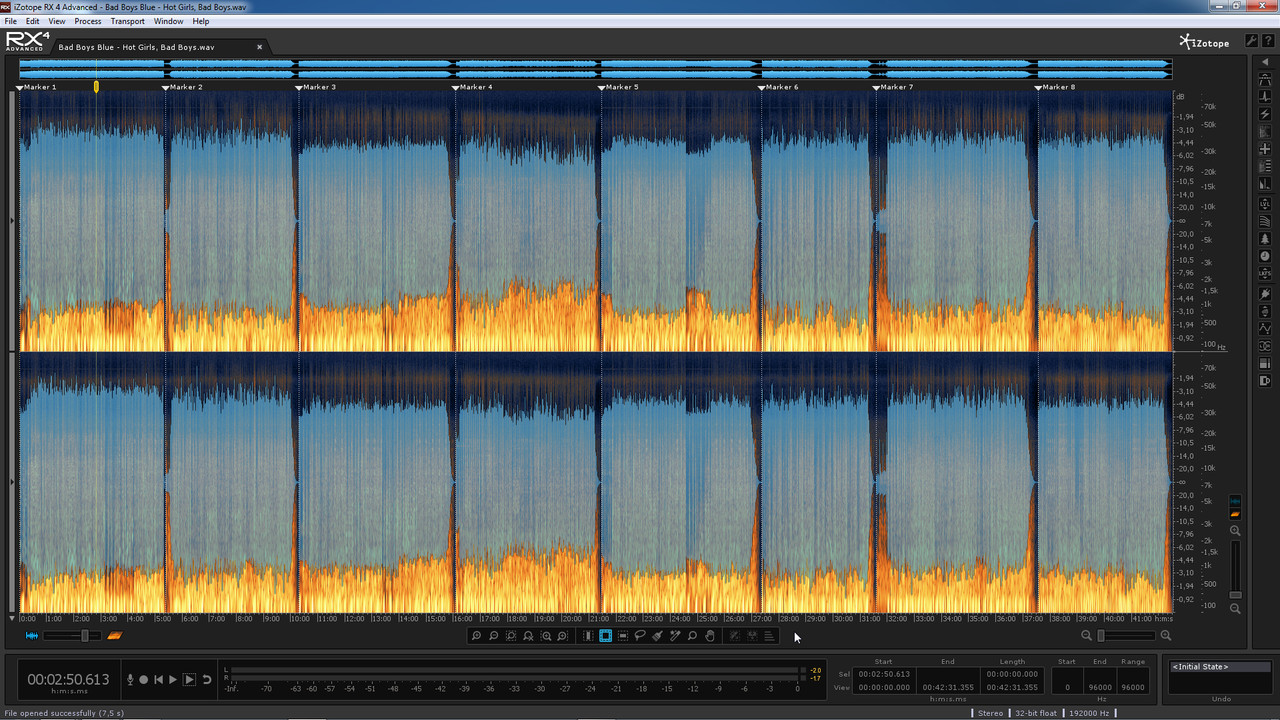Click the timecode display 00:02:50.613
1280x720 pixels.
(68, 680)
